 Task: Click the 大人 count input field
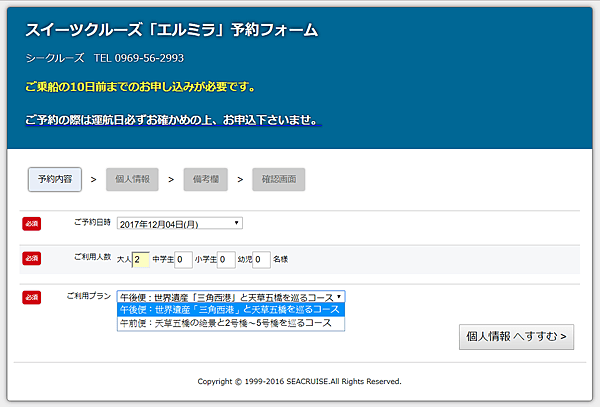[140, 260]
